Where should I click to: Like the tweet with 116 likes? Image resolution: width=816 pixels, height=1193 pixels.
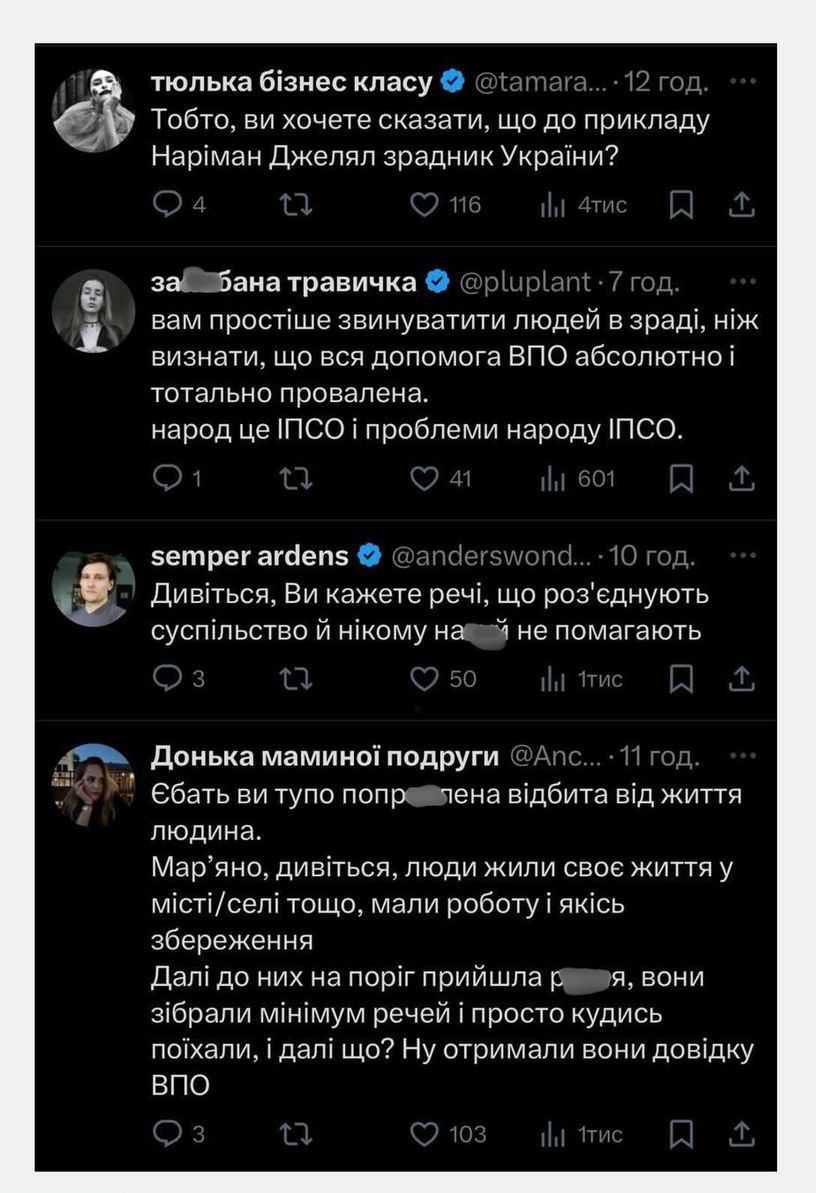click(x=426, y=205)
